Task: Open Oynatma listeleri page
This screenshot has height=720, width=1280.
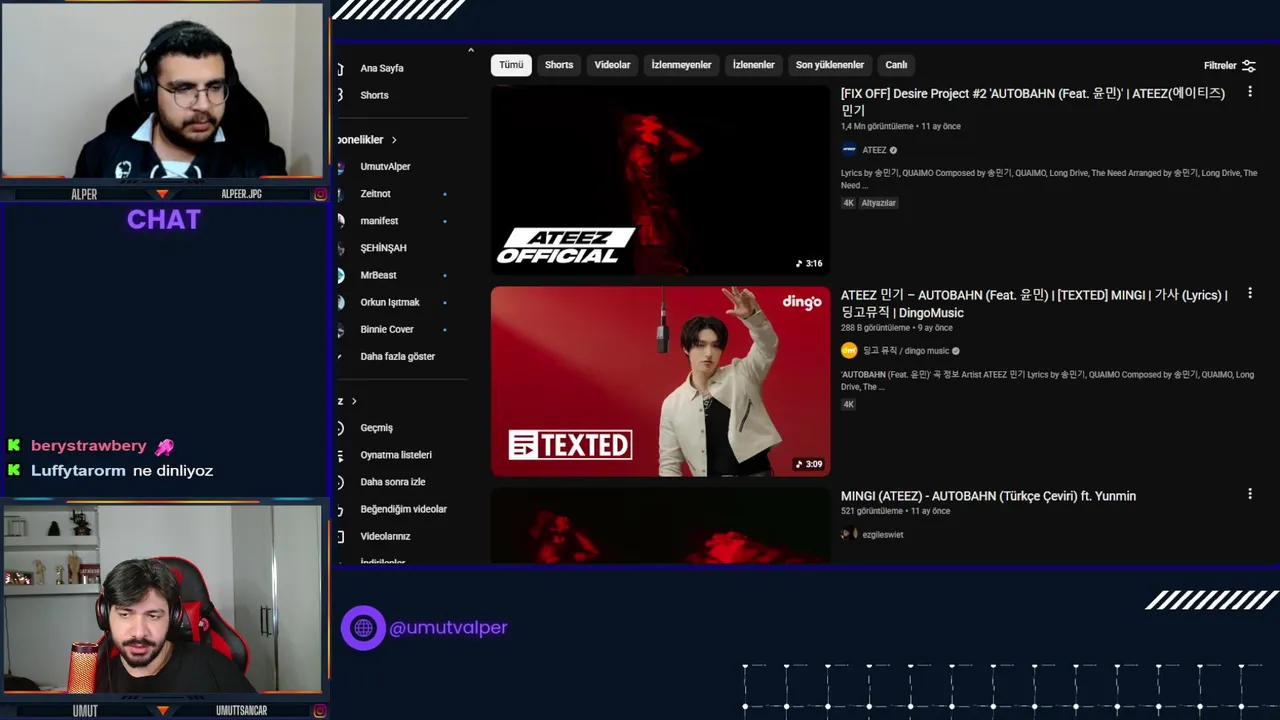Action: point(396,455)
